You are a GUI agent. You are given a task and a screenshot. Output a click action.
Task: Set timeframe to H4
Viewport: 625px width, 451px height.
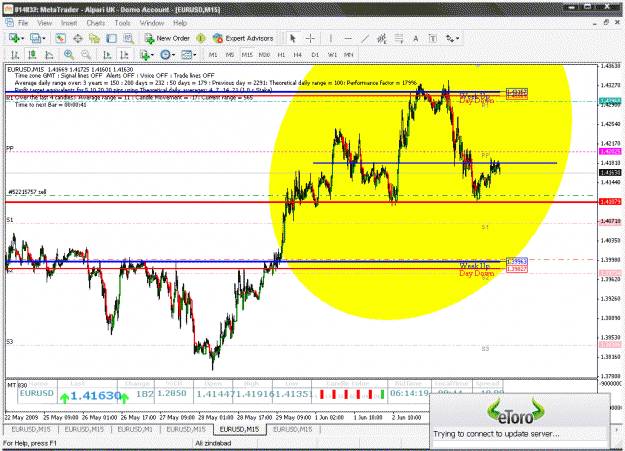[x=298, y=55]
